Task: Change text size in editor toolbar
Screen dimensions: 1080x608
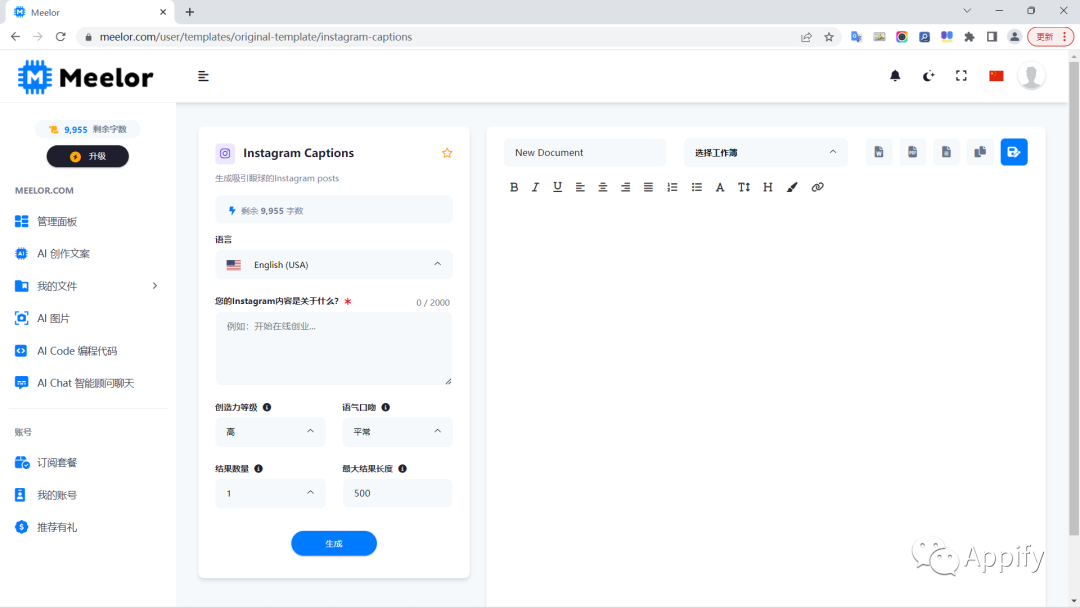Action: (x=744, y=187)
